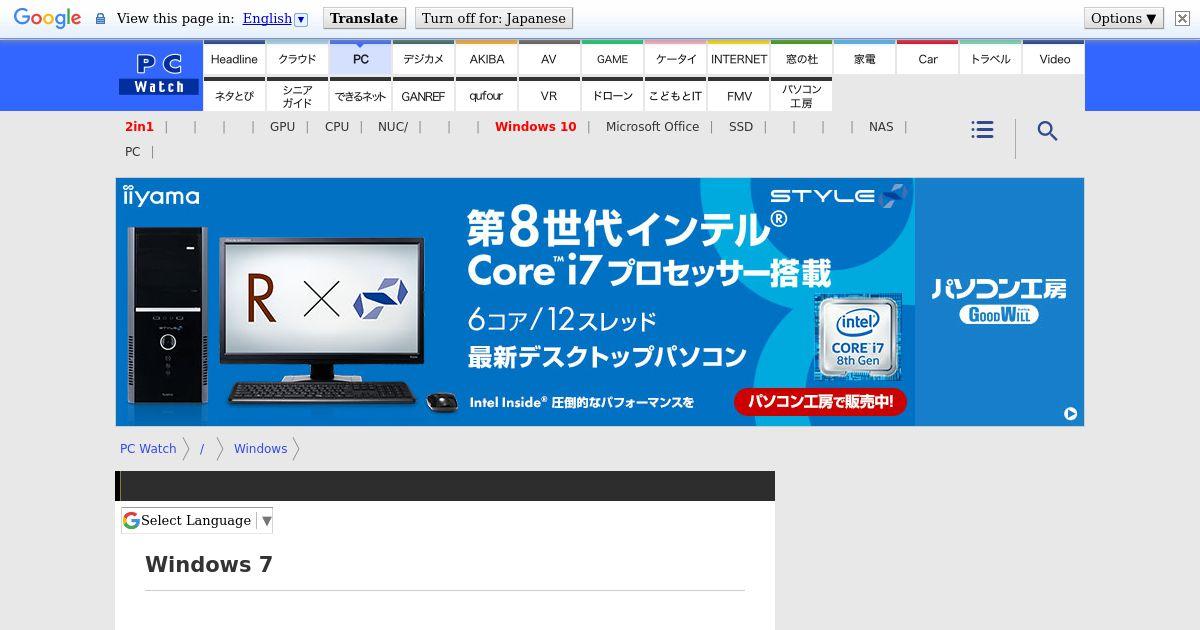Select the PC tab

click(360, 59)
